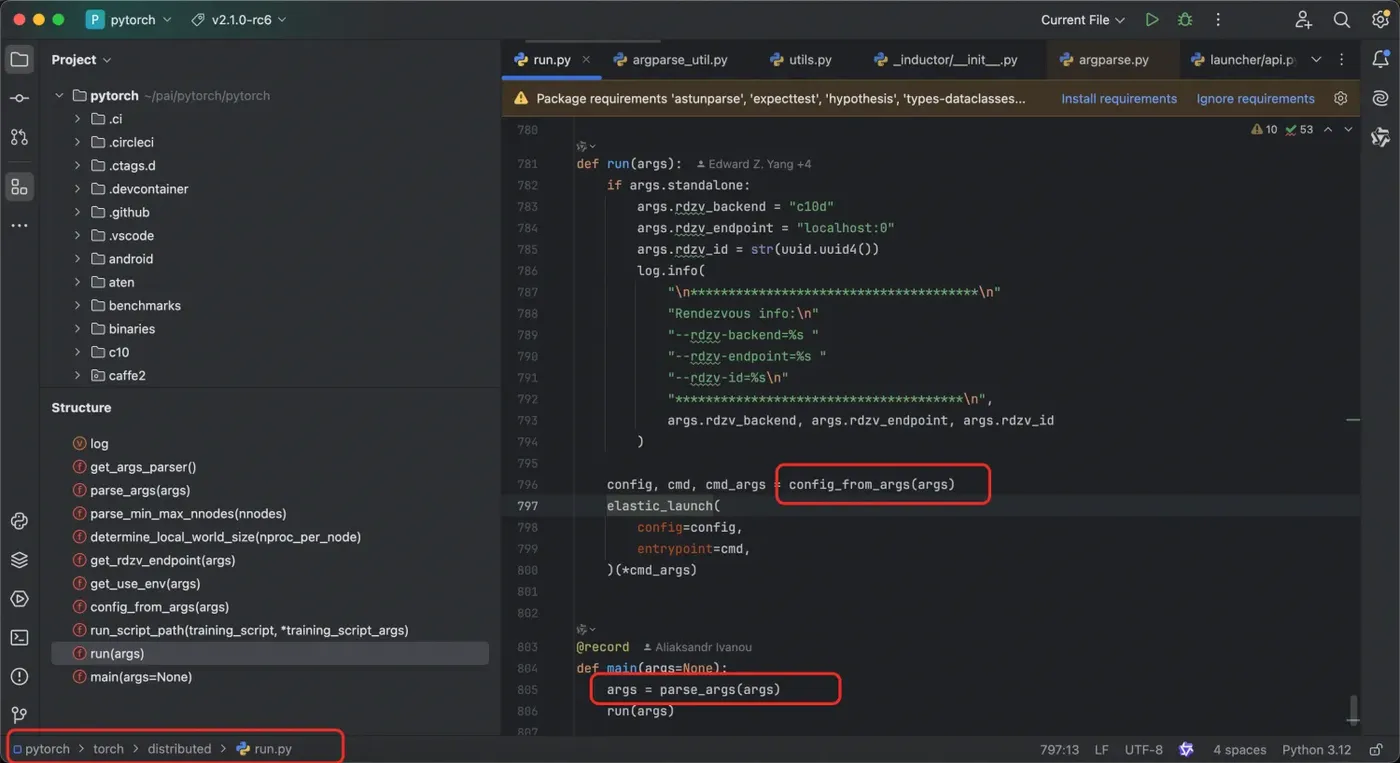Open the Git tool window
Viewport: 1400px width, 763px height.
tap(19, 715)
